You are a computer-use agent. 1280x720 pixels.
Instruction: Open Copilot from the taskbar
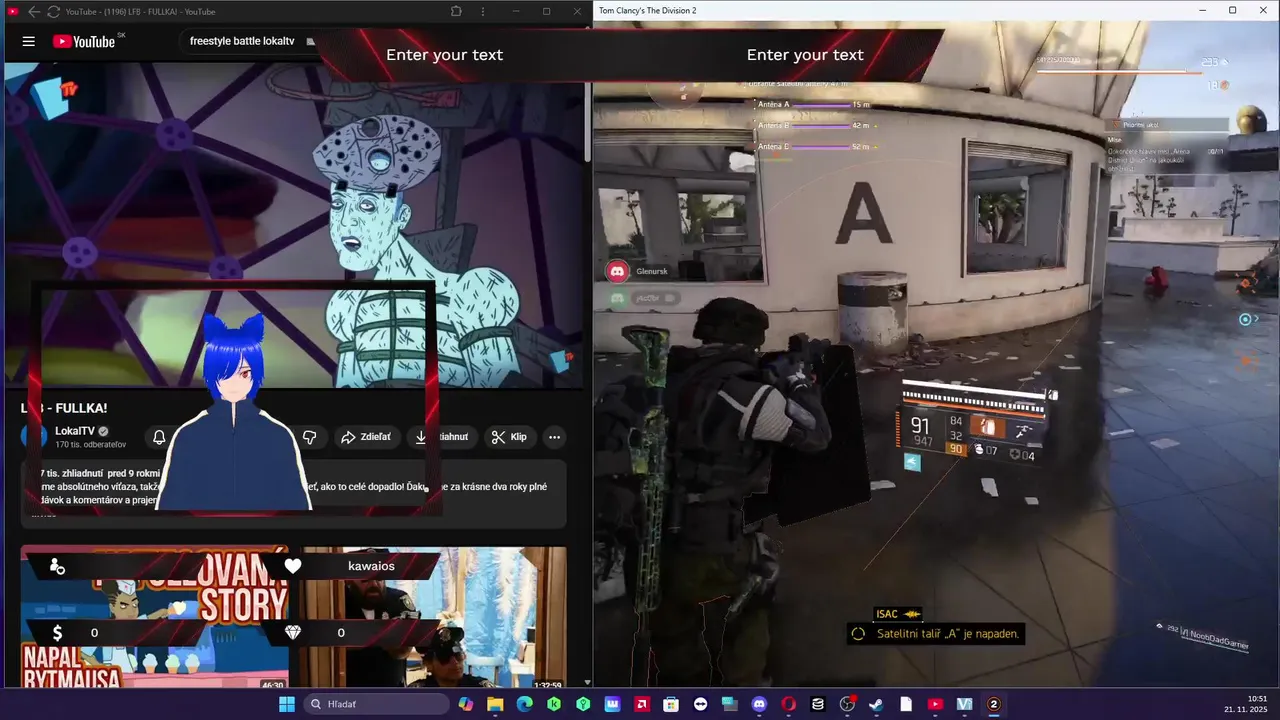[466, 704]
